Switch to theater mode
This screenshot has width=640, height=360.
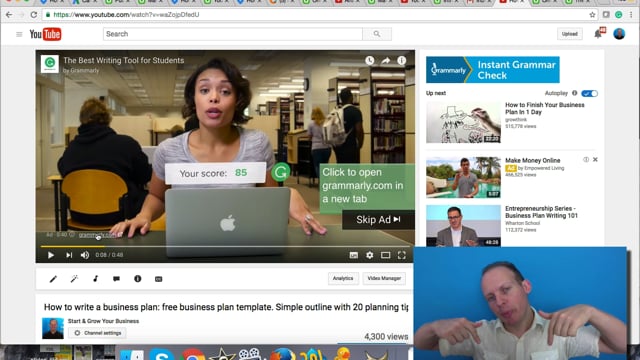click(x=385, y=255)
